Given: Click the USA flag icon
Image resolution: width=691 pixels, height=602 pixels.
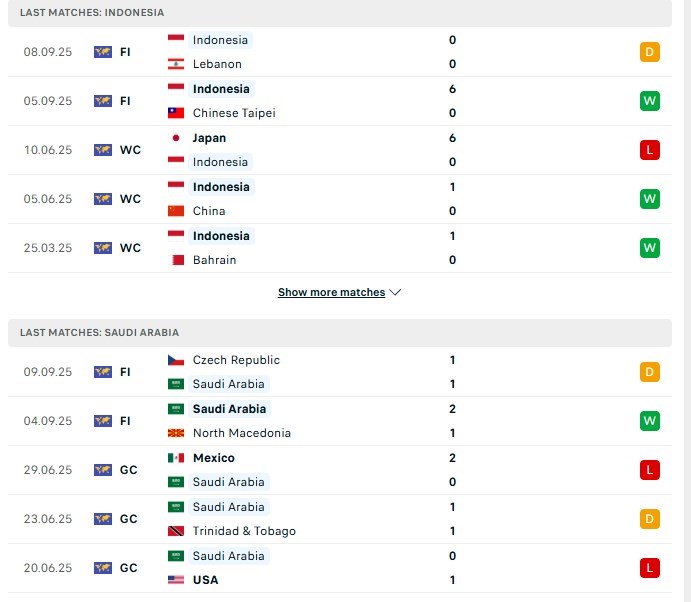Looking at the screenshot, I should (176, 580).
